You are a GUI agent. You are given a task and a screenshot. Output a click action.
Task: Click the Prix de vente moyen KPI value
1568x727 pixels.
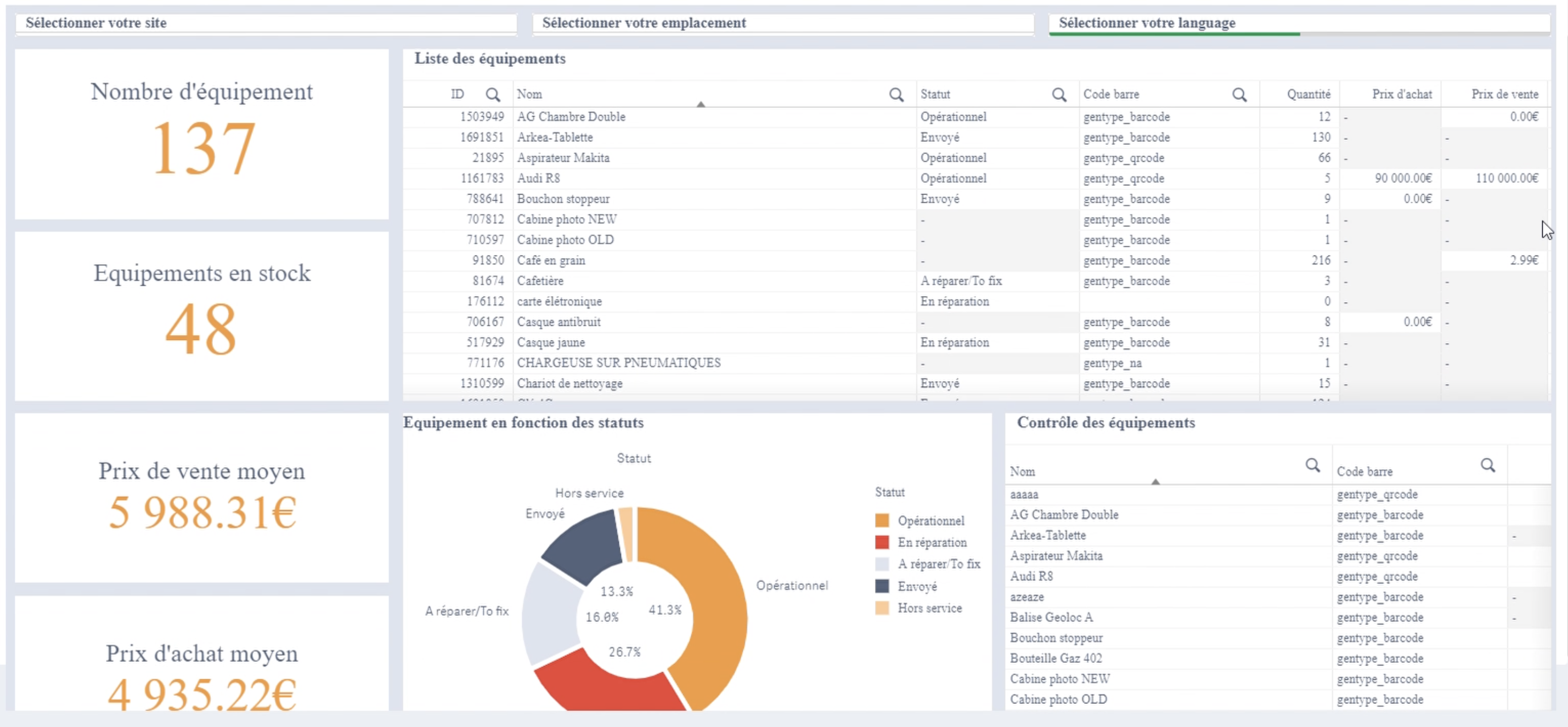coord(201,512)
